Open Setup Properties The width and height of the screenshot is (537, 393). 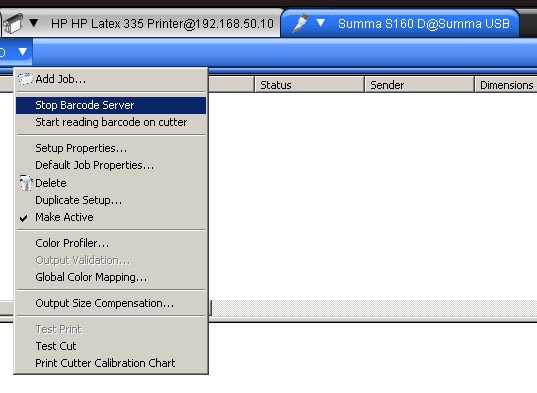tap(111, 148)
